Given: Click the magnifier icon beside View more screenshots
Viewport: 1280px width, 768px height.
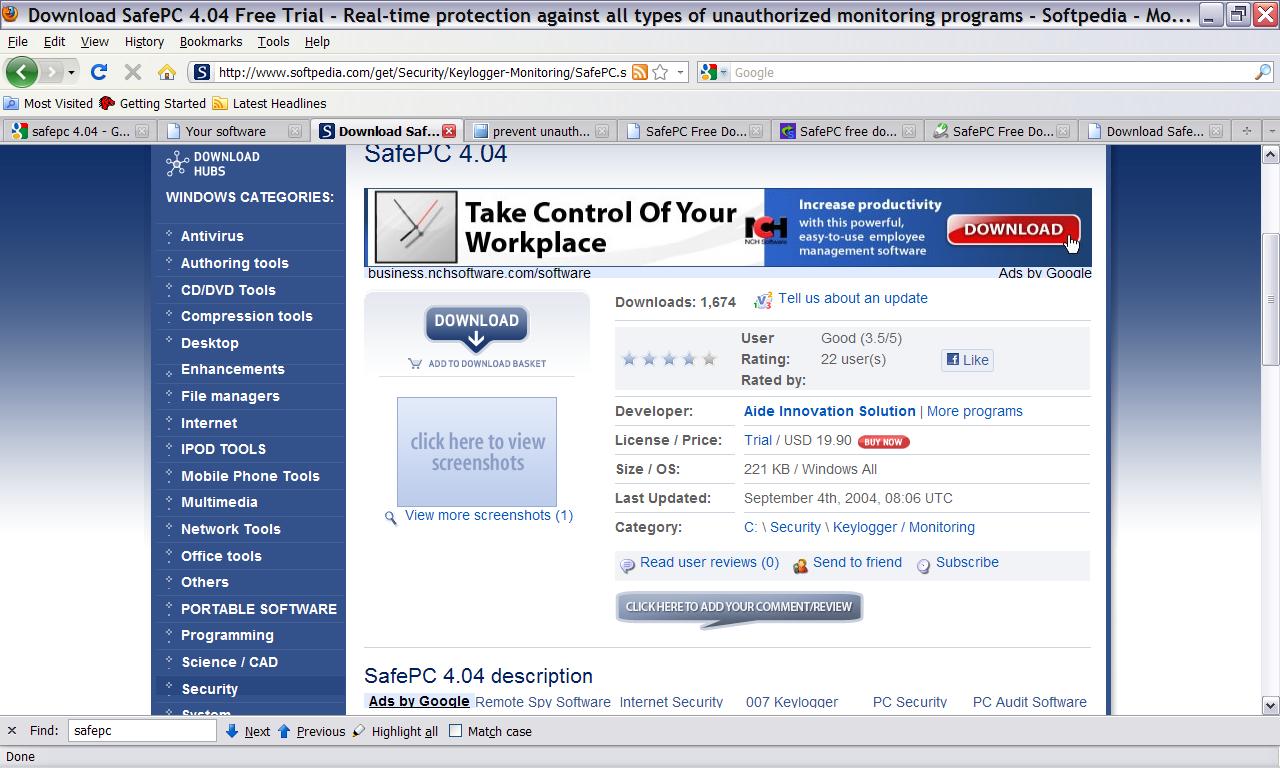Looking at the screenshot, I should pos(391,517).
